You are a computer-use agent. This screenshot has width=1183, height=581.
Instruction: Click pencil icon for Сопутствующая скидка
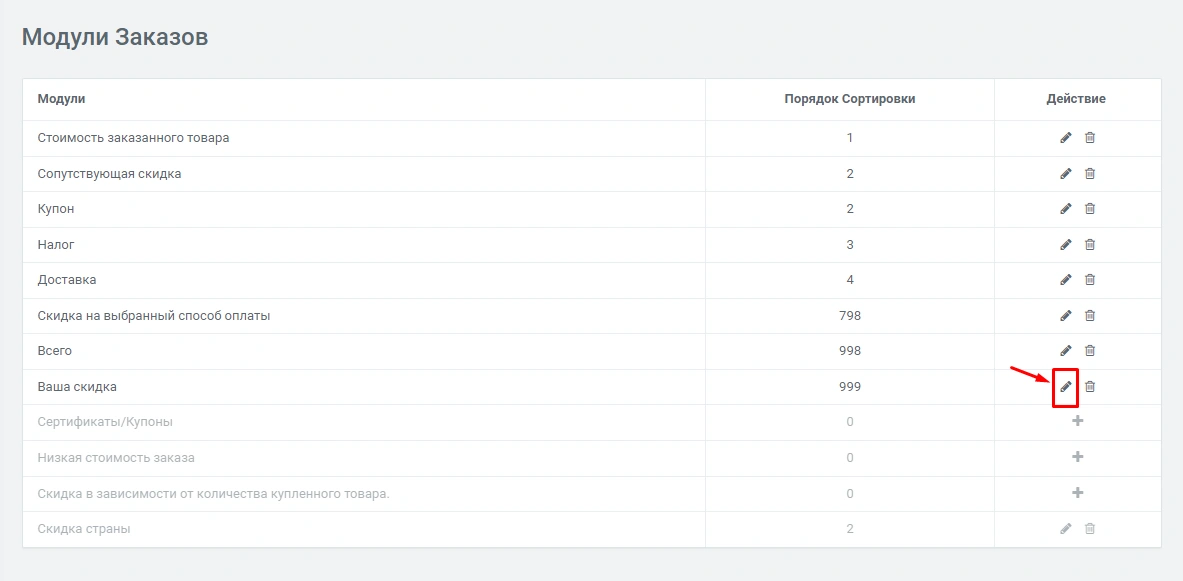pyautogui.click(x=1065, y=174)
